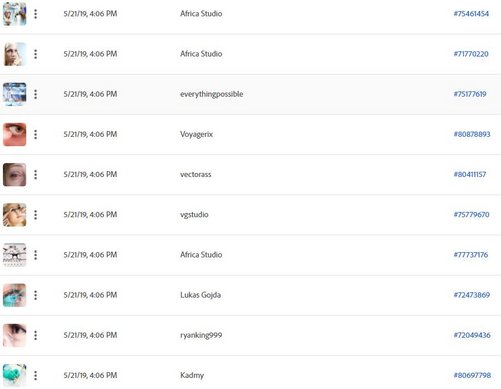
Task: Open options menu for the #75461454 row
Action: [36, 14]
